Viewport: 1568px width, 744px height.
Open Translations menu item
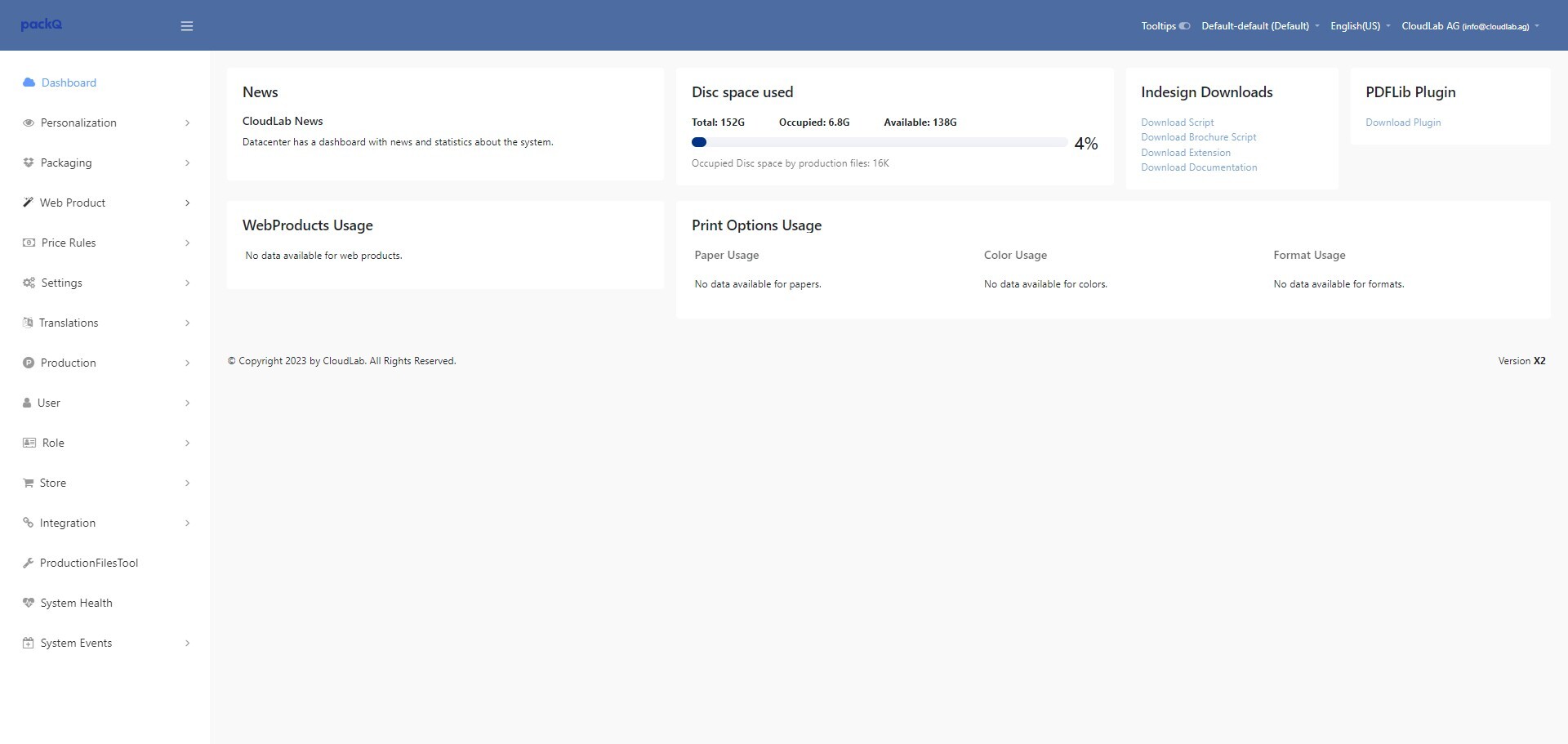tap(105, 323)
